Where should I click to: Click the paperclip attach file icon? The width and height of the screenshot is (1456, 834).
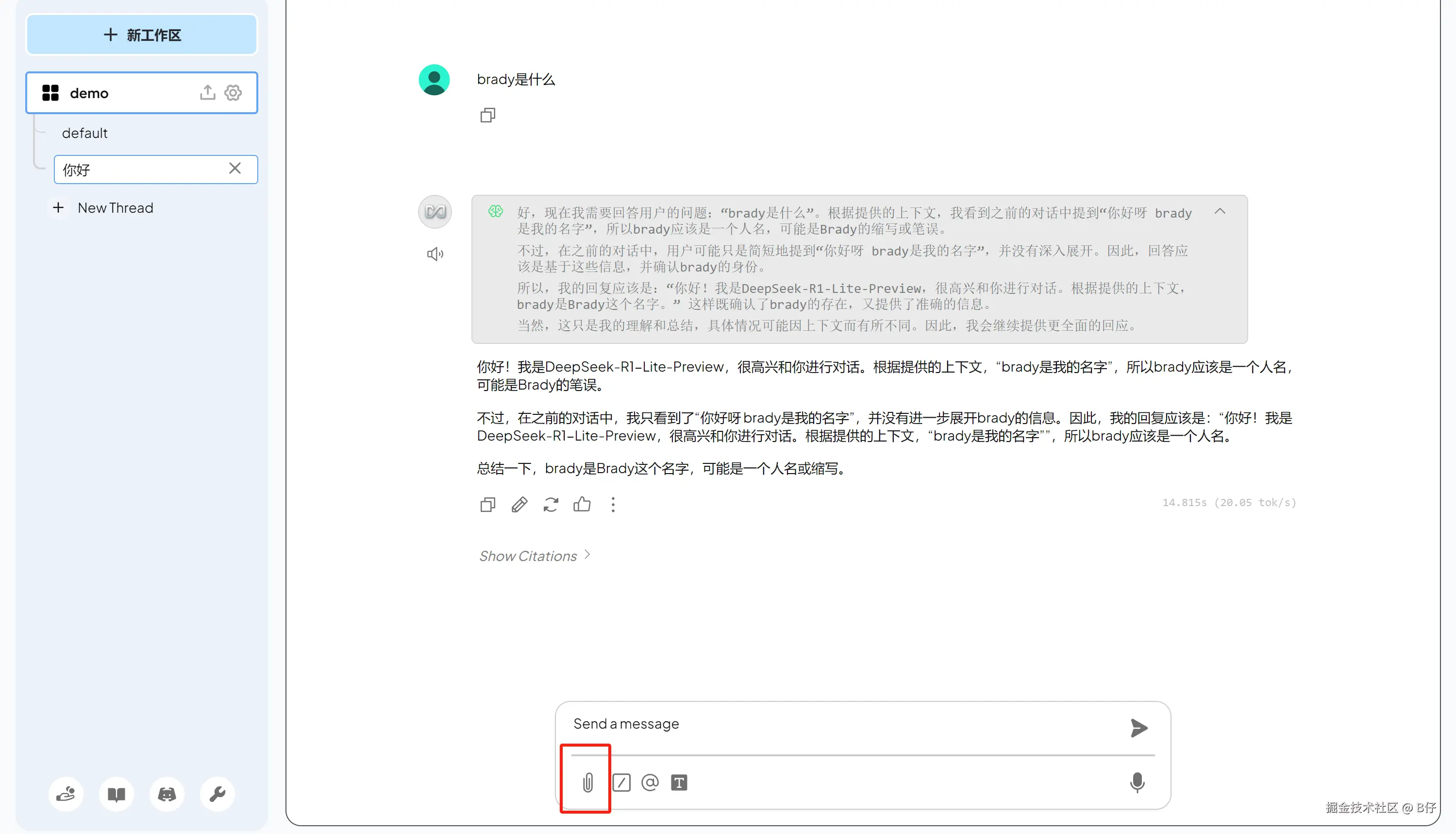point(587,783)
